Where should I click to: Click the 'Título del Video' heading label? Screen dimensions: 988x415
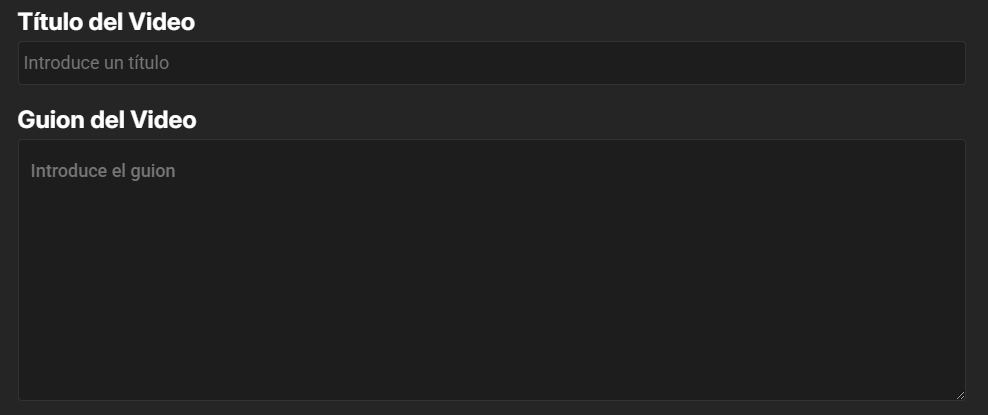tap(106, 22)
